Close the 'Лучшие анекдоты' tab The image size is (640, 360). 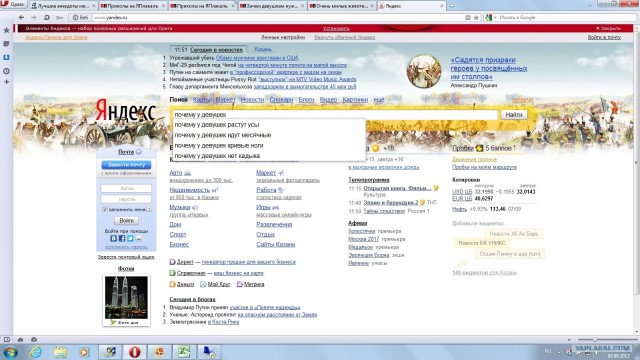93,6
